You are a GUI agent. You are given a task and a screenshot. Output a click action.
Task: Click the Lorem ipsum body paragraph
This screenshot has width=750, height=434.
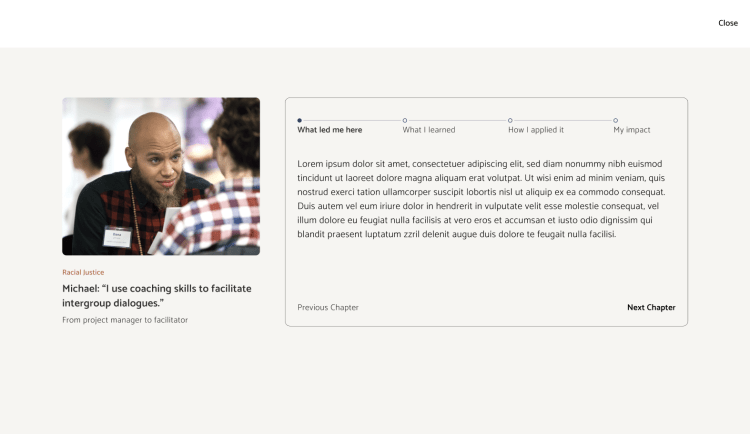pos(481,198)
